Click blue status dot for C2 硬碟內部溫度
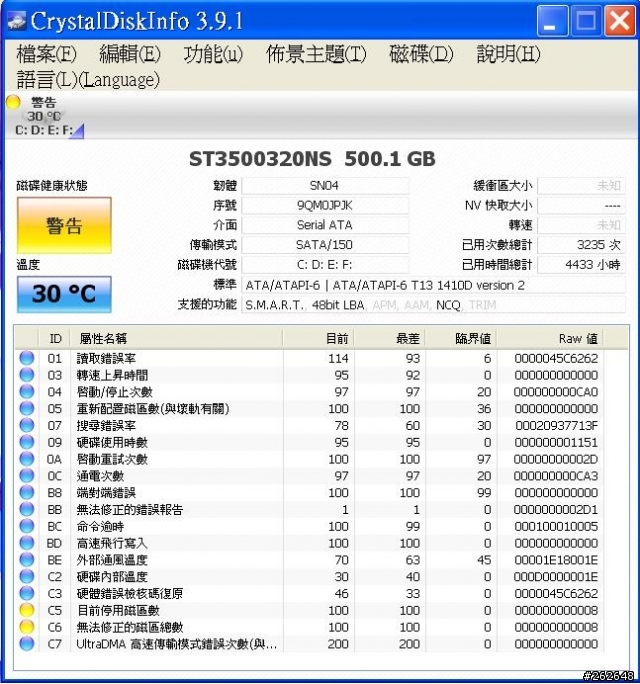Image resolution: width=640 pixels, height=684 pixels. click(x=27, y=576)
